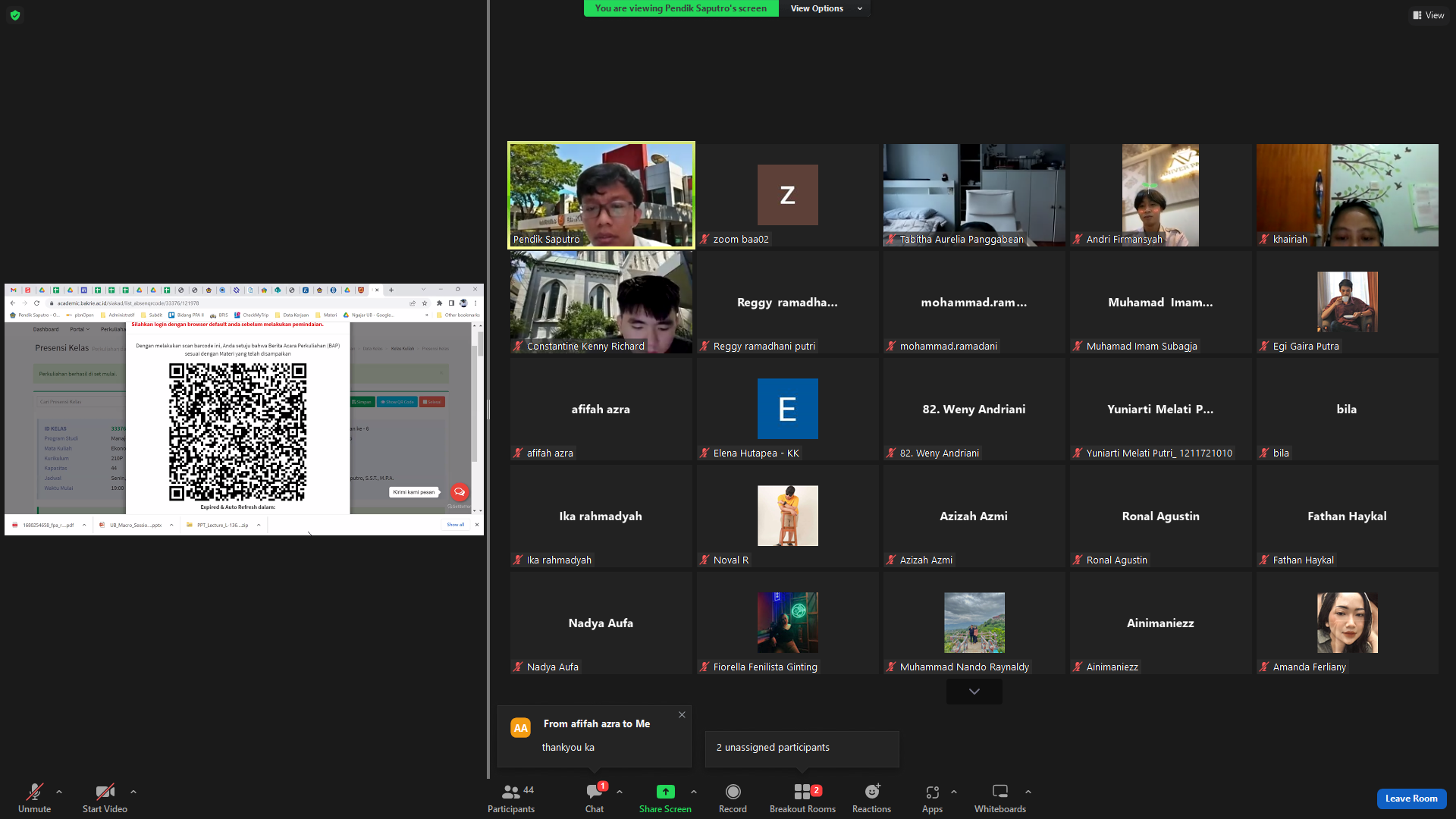Click Muhammad Nando Raynaldy's profile picture
Viewport: 1456px width, 819px height.
974,623
